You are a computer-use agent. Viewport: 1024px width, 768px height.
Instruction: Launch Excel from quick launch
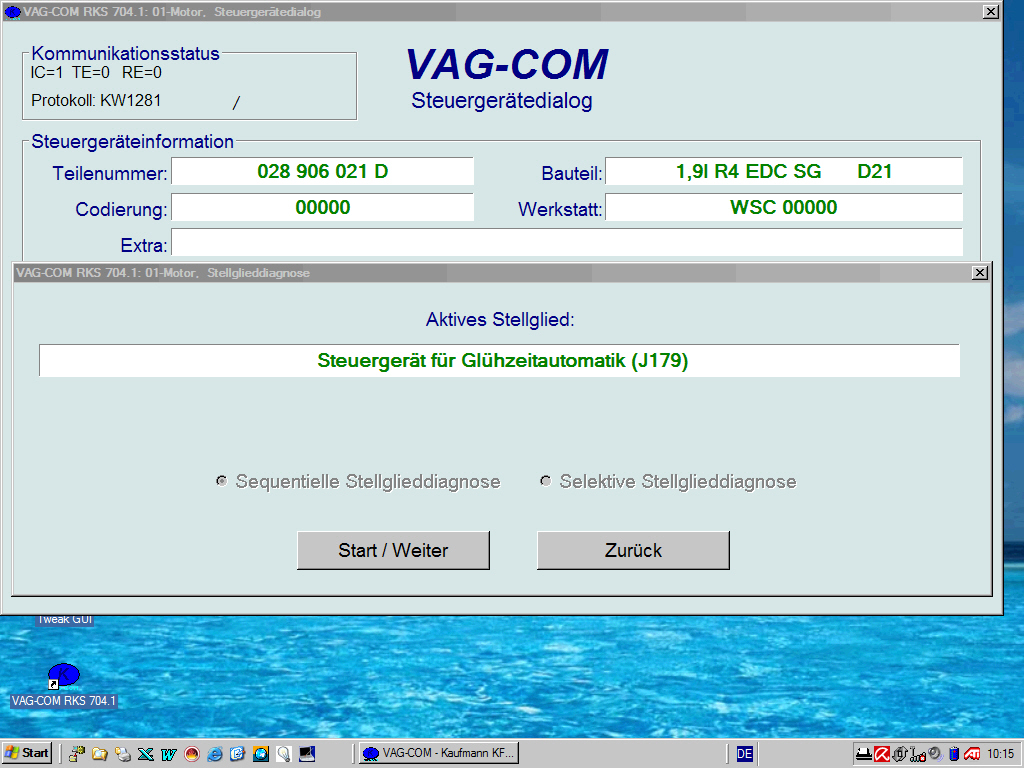click(146, 754)
